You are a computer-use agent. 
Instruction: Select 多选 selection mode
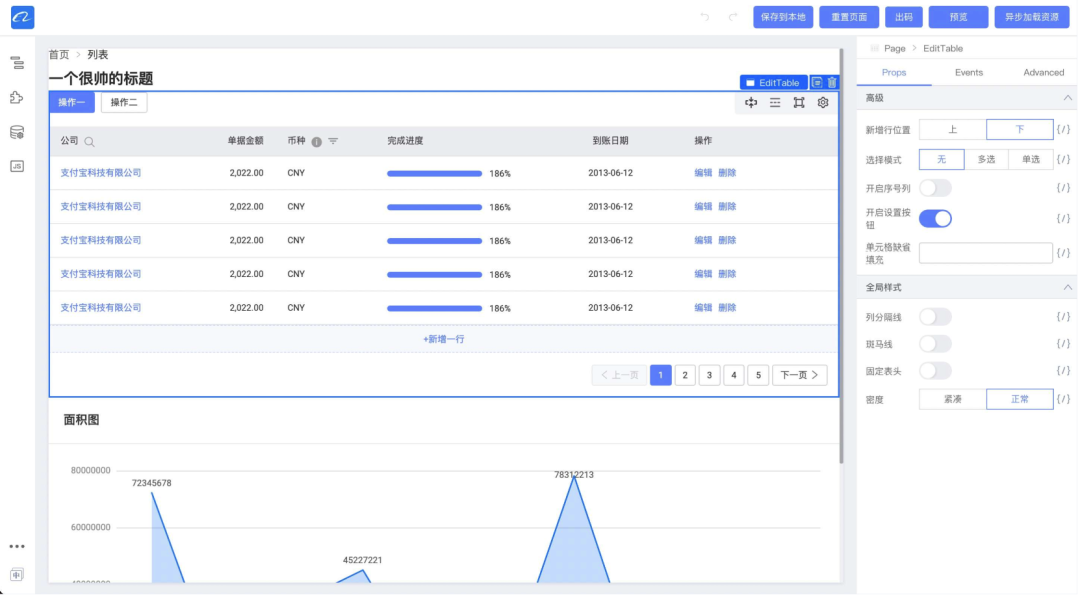[986, 159]
